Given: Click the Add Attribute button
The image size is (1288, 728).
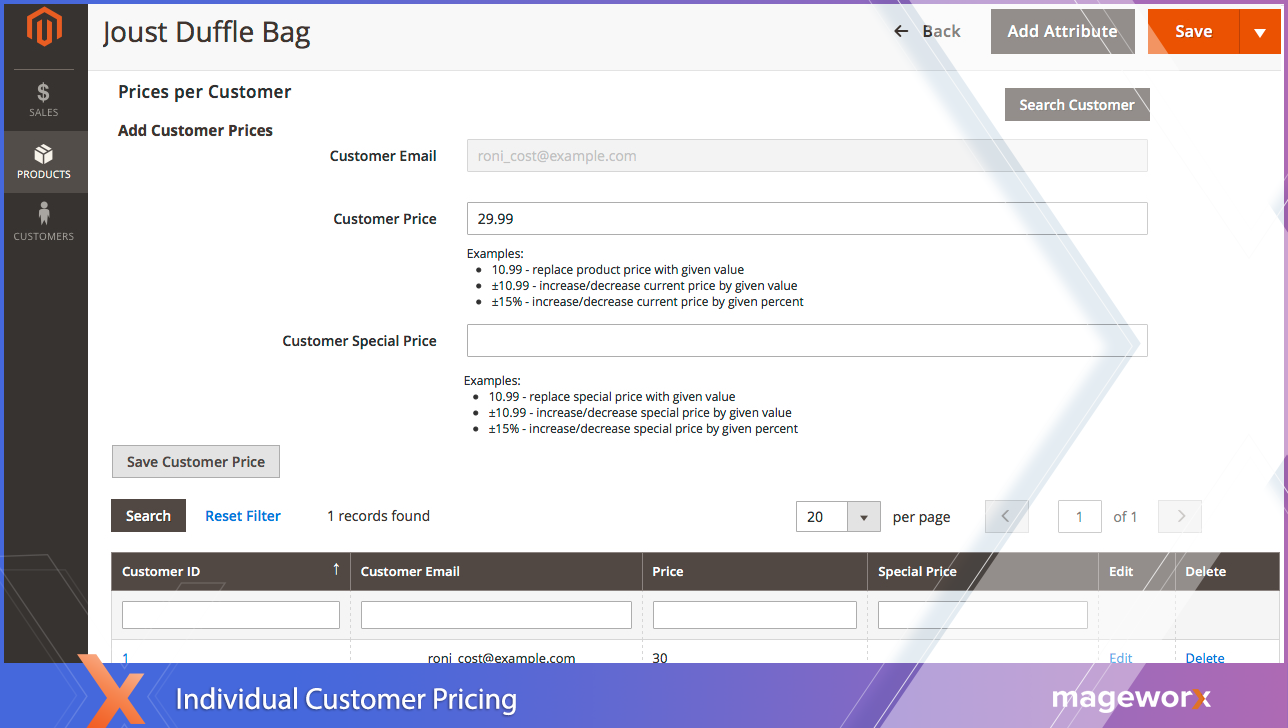Looking at the screenshot, I should [x=1062, y=31].
